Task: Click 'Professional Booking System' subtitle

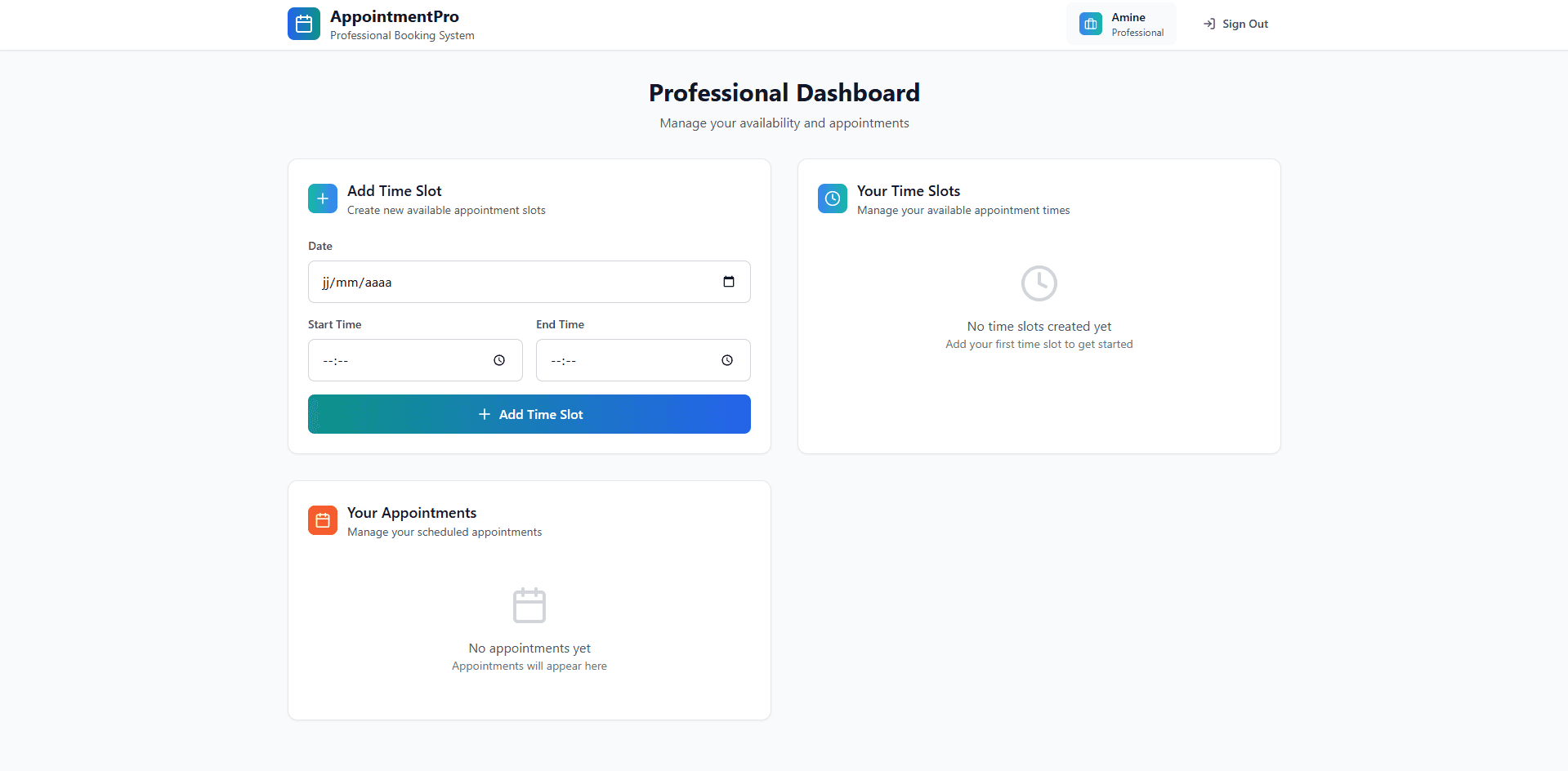Action: pyautogui.click(x=402, y=36)
